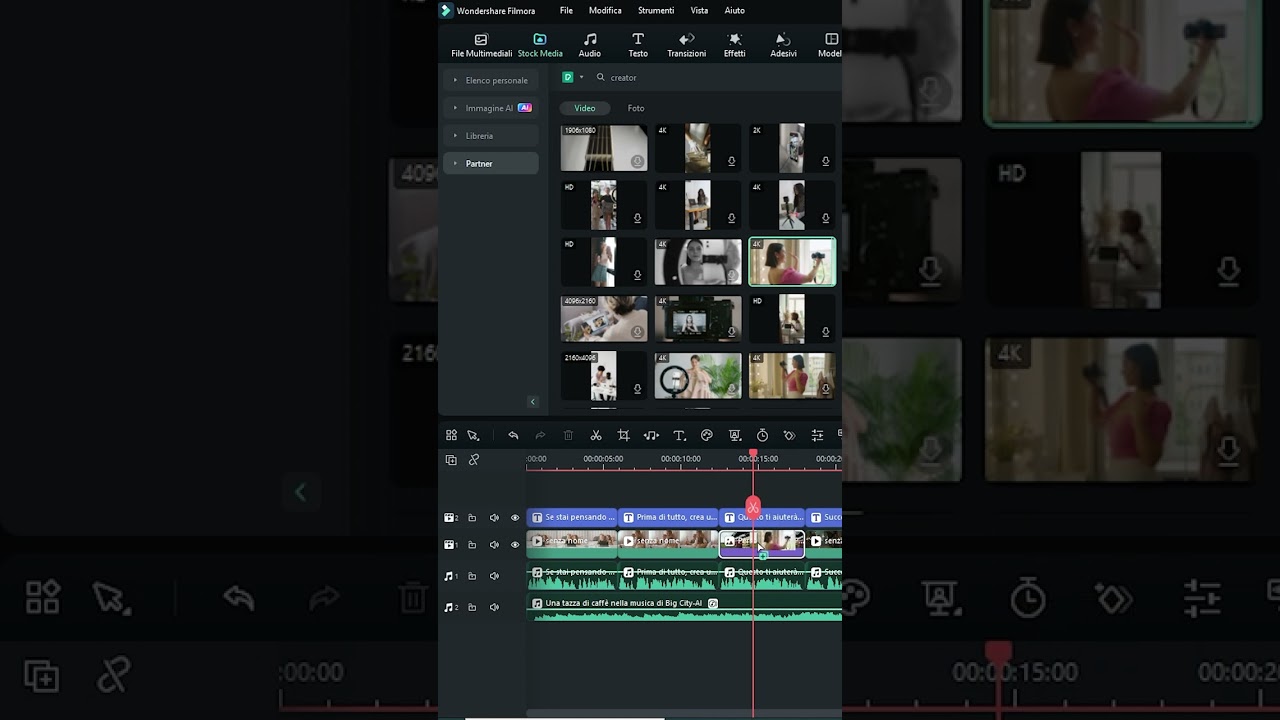Redo the last undone action

coord(540,435)
